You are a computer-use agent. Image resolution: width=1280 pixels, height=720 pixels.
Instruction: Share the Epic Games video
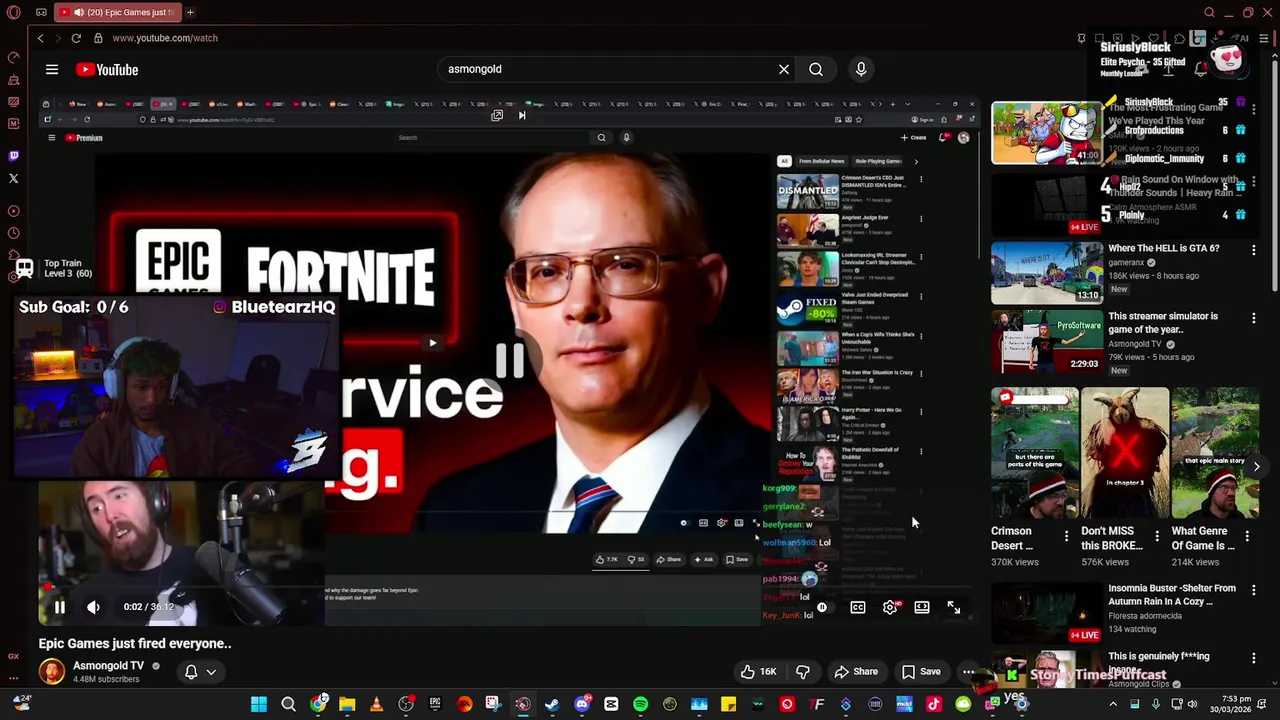pyautogui.click(x=856, y=672)
